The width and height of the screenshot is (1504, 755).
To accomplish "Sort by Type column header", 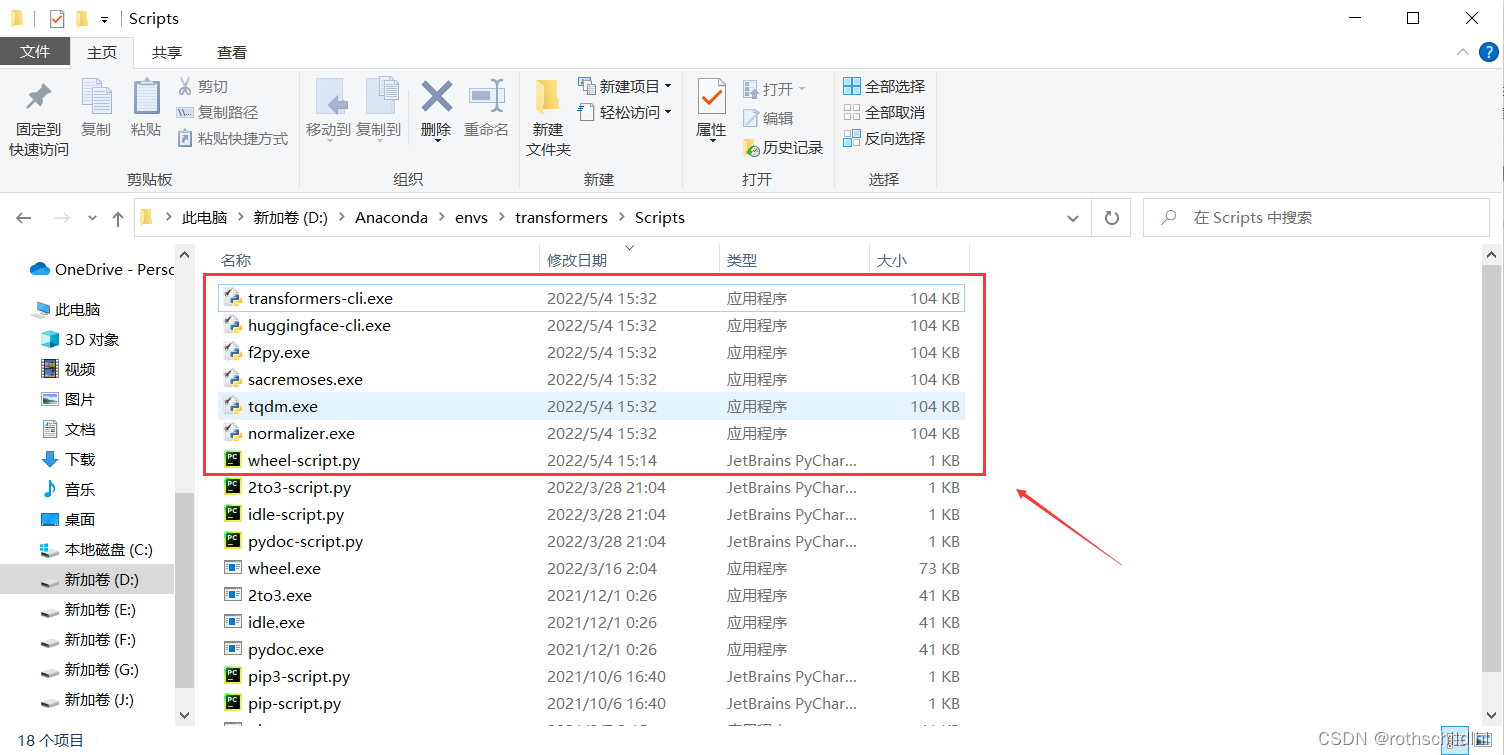I will click(x=795, y=260).
